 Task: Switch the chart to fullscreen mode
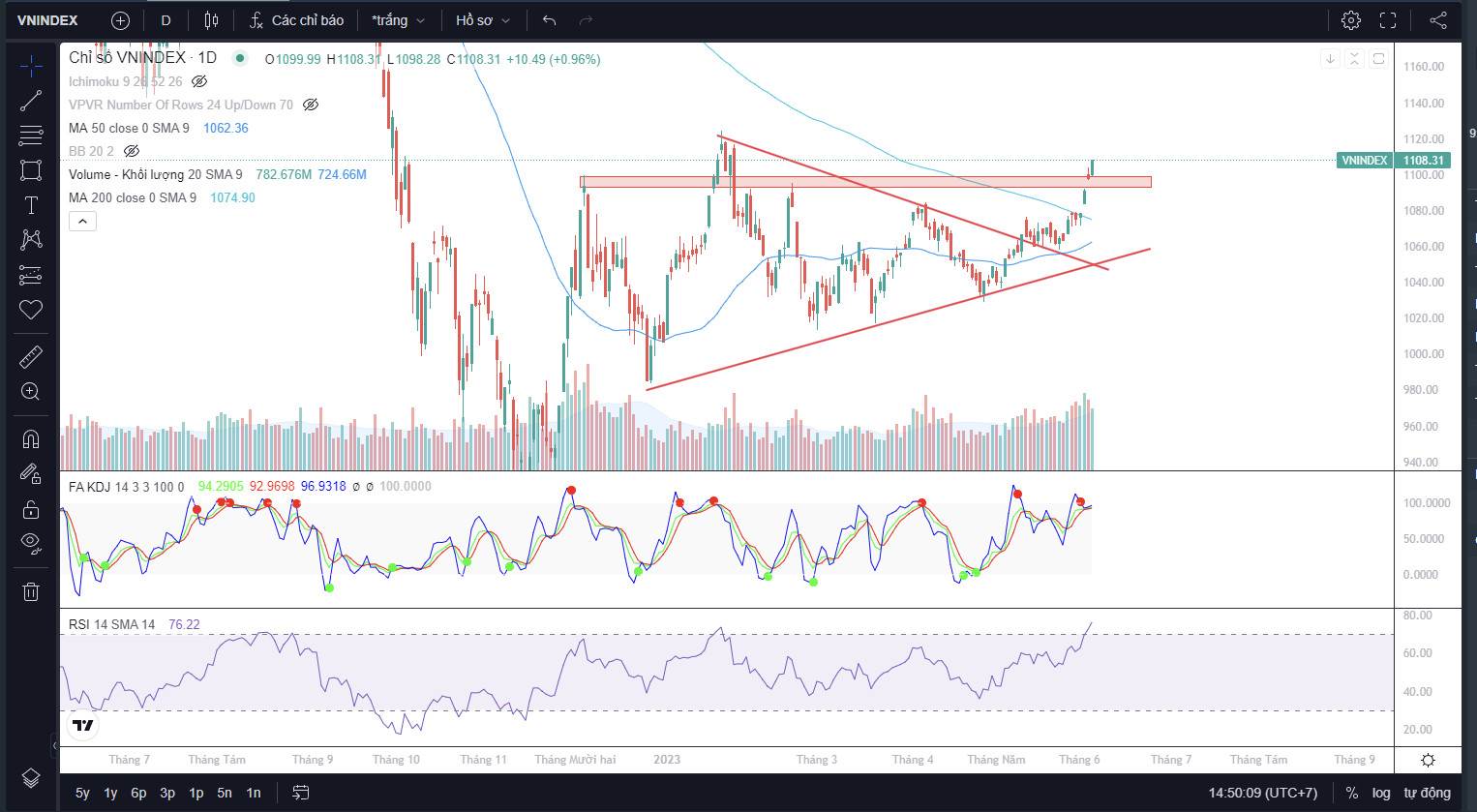[x=1388, y=20]
